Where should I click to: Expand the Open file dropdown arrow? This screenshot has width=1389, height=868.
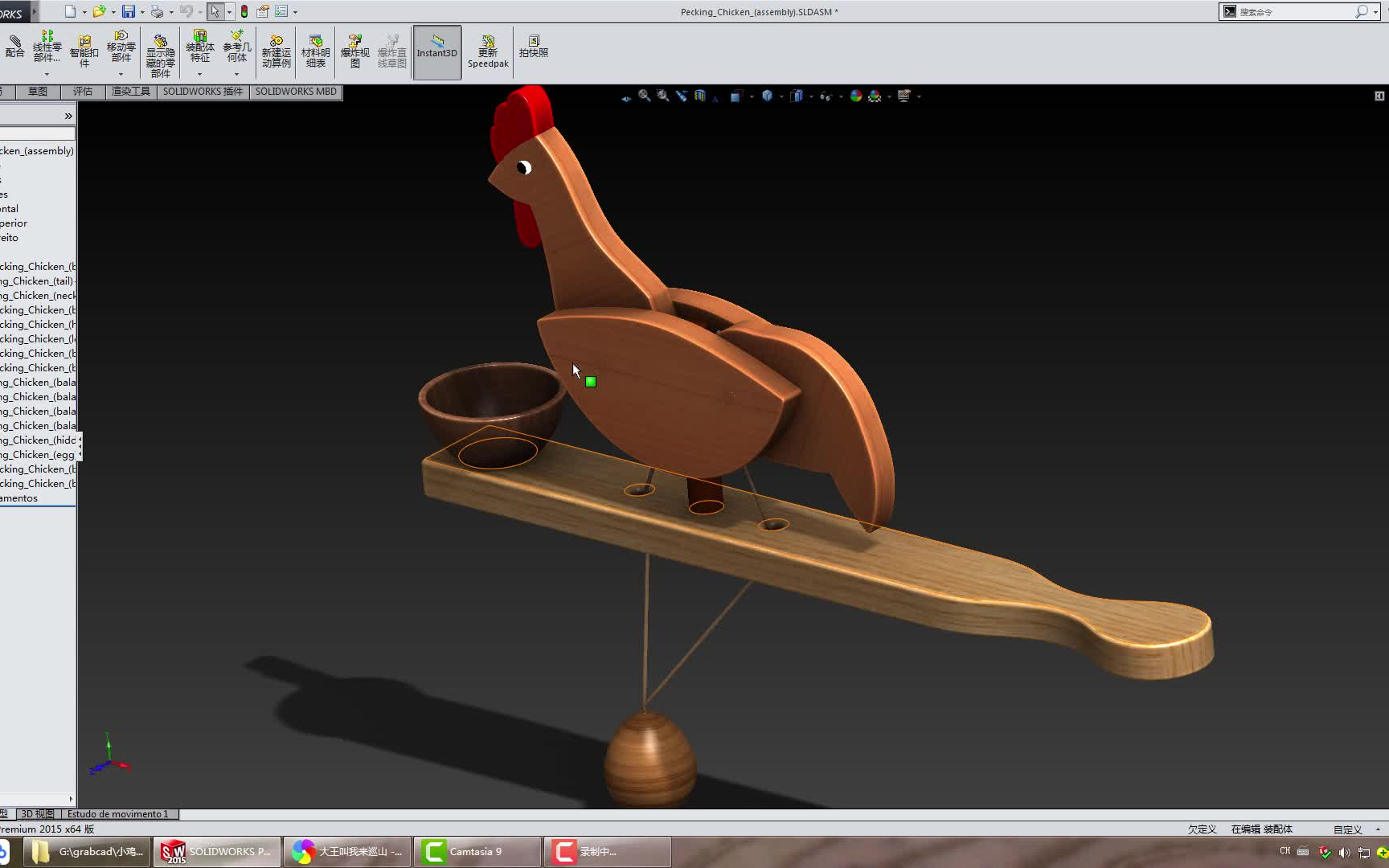click(113, 12)
